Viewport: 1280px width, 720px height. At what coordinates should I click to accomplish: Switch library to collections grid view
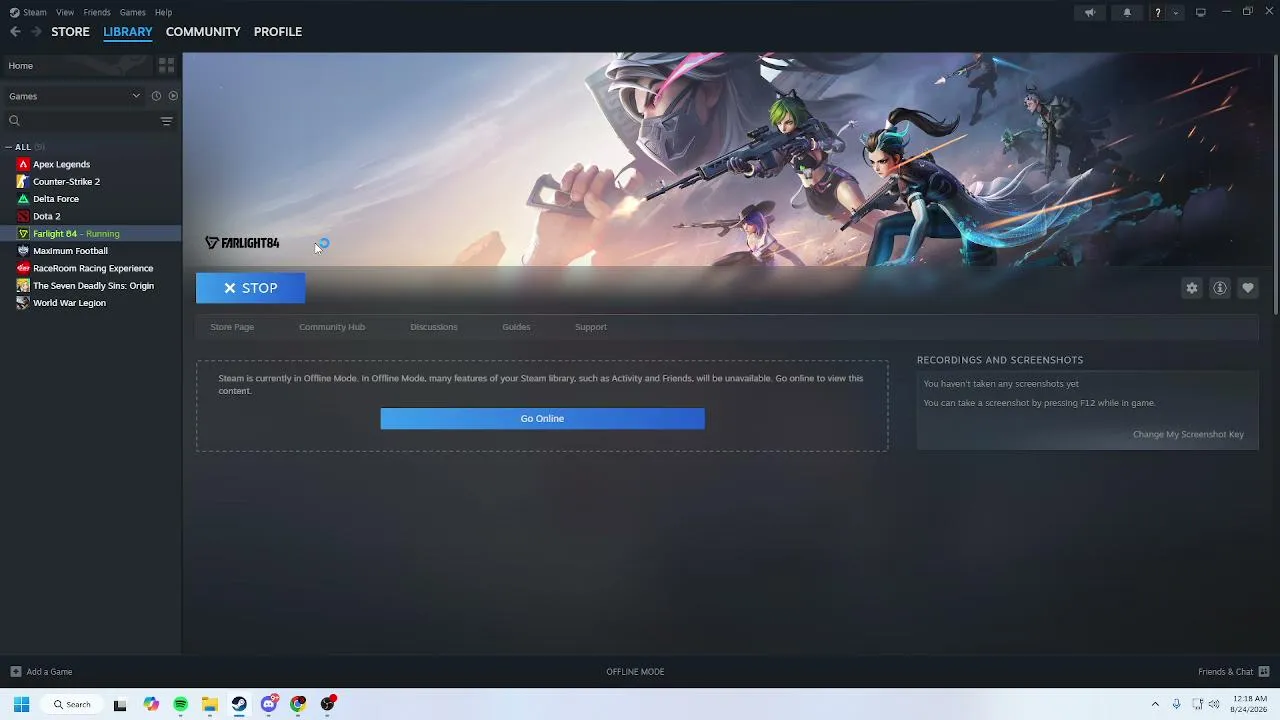166,65
